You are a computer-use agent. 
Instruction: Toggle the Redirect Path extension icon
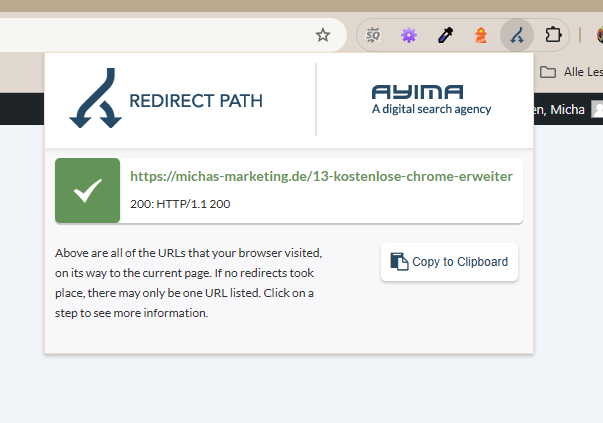click(517, 35)
